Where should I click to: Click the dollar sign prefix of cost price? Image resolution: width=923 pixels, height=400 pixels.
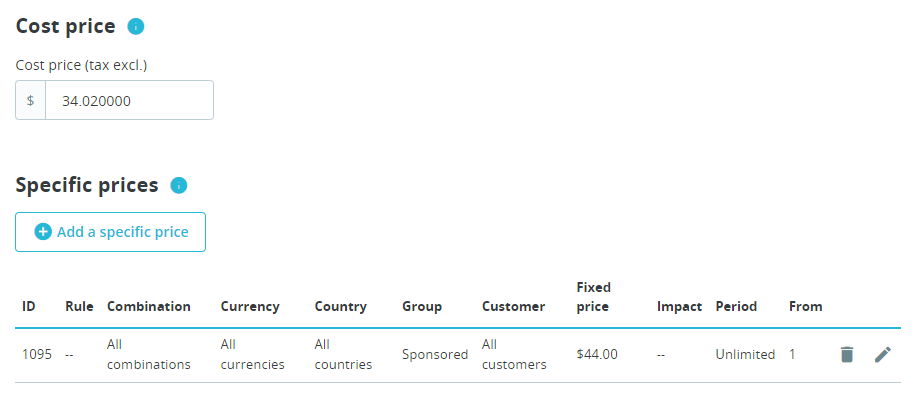tap(31, 101)
